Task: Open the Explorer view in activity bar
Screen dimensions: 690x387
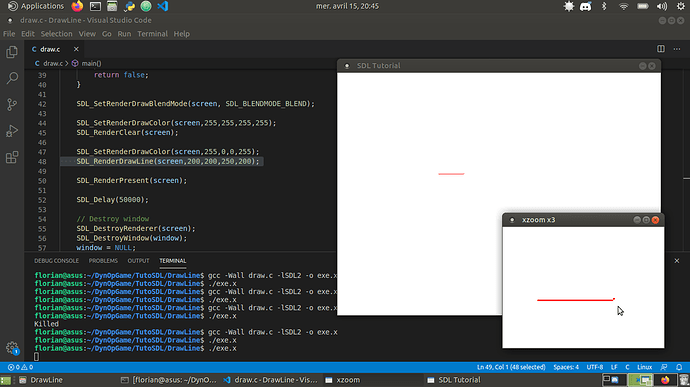Action: click(12, 52)
